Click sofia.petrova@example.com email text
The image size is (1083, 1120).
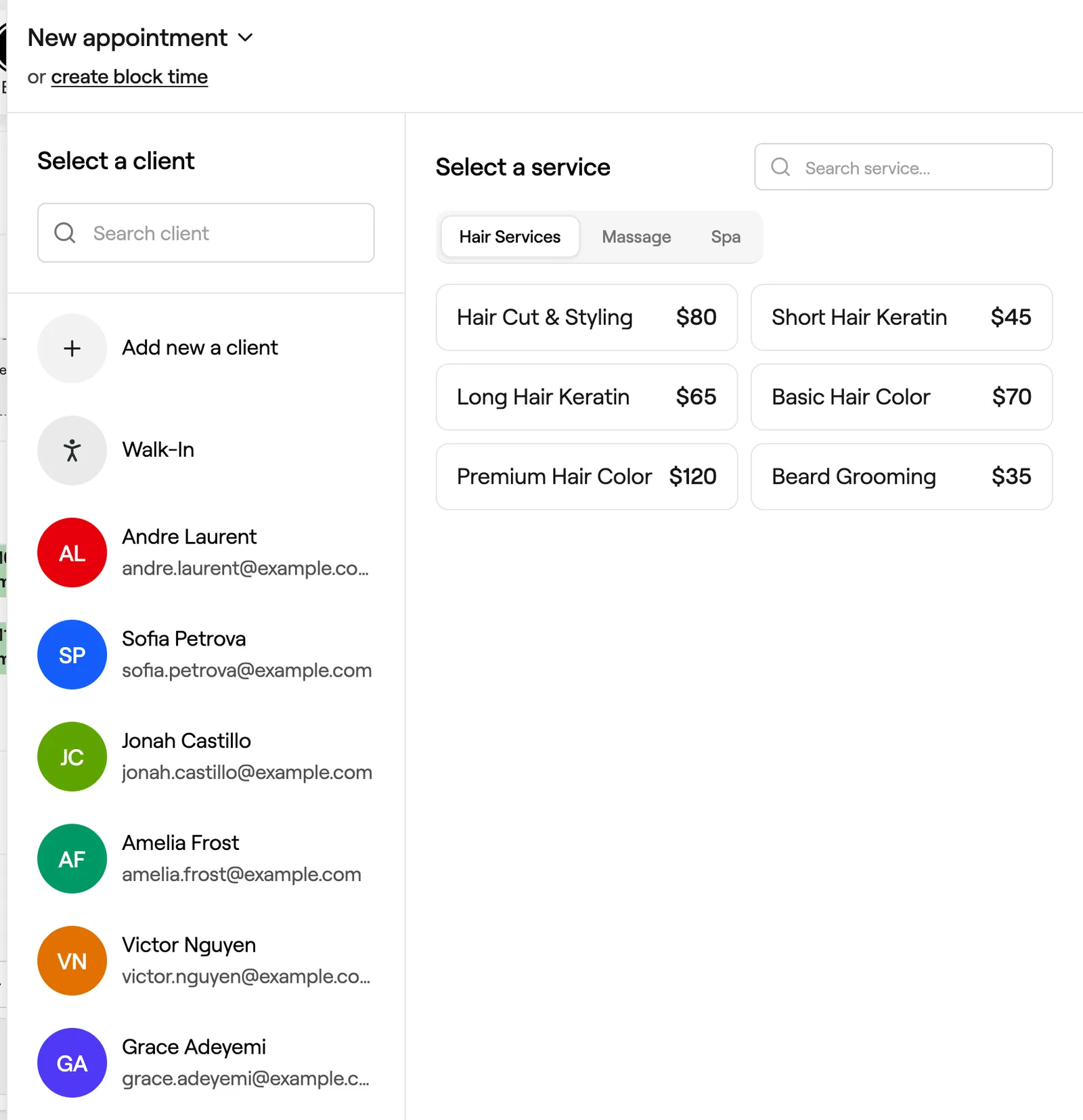[x=247, y=671]
